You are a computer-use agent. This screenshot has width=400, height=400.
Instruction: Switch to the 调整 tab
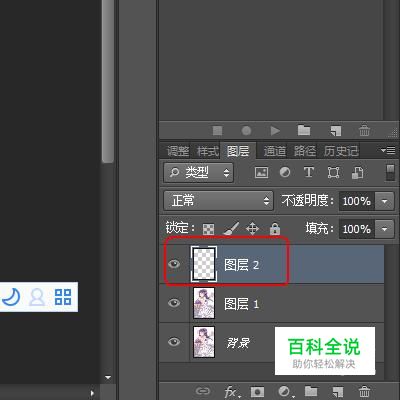click(178, 151)
